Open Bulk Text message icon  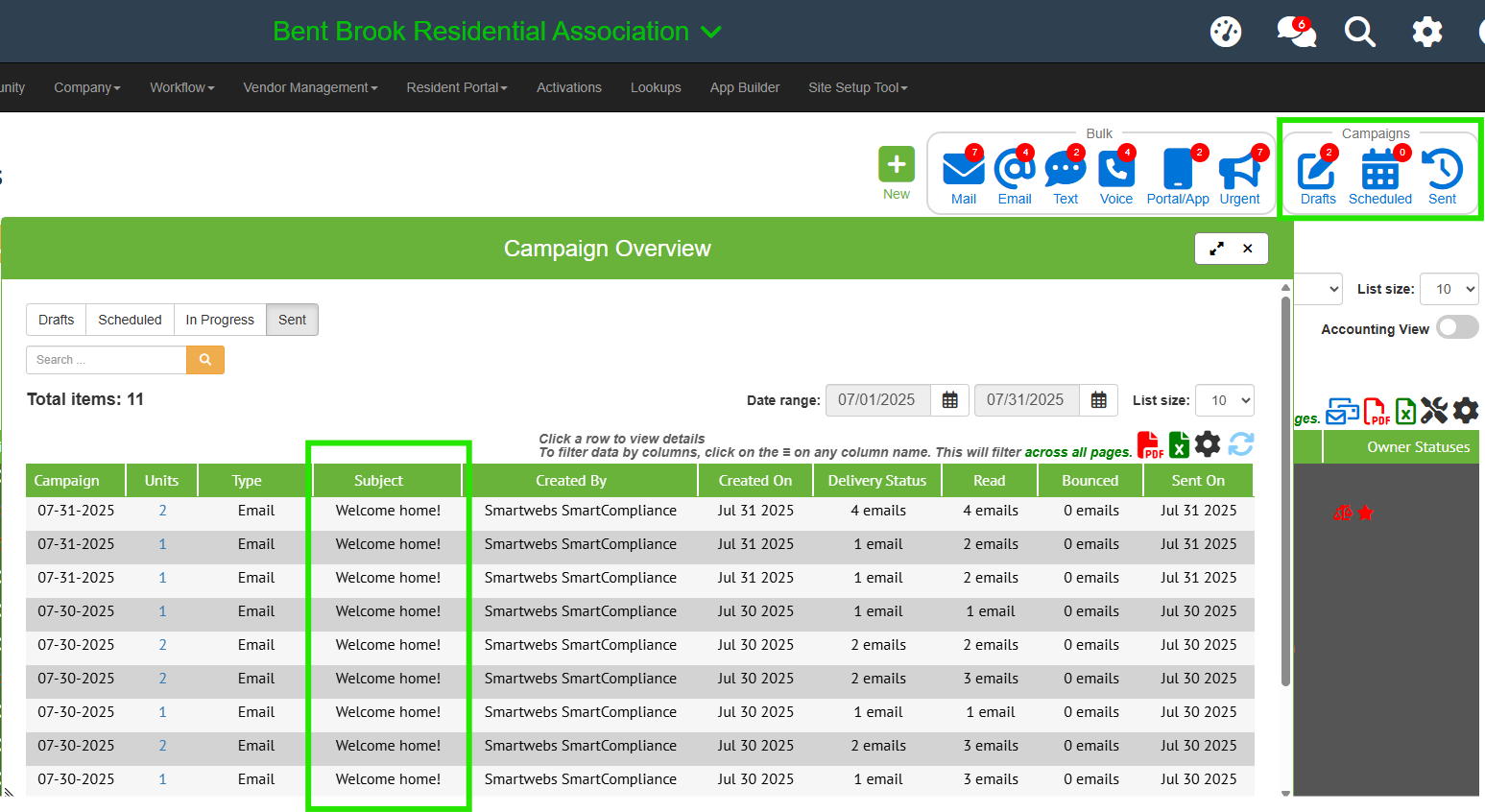point(1065,170)
